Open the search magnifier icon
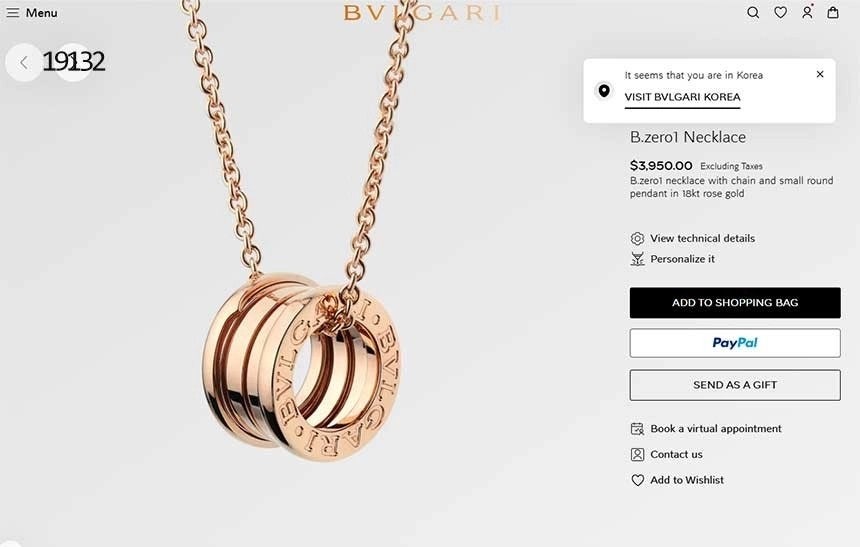The height and width of the screenshot is (547, 860). click(753, 13)
